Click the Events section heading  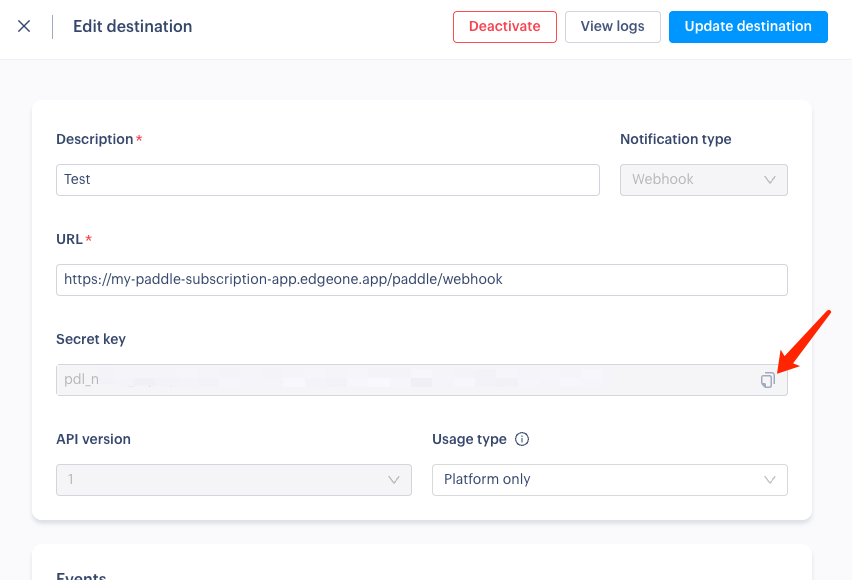(81, 575)
